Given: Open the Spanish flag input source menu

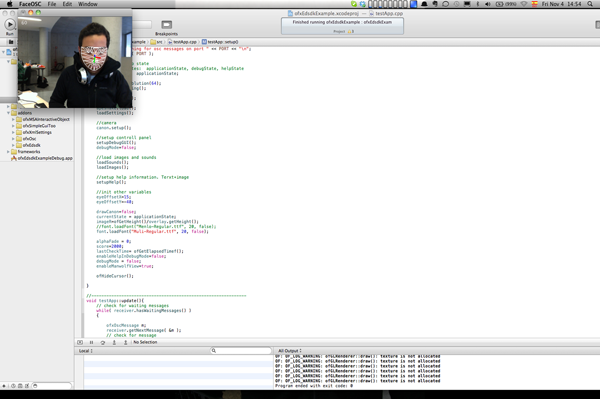Looking at the screenshot, I should [535, 4].
